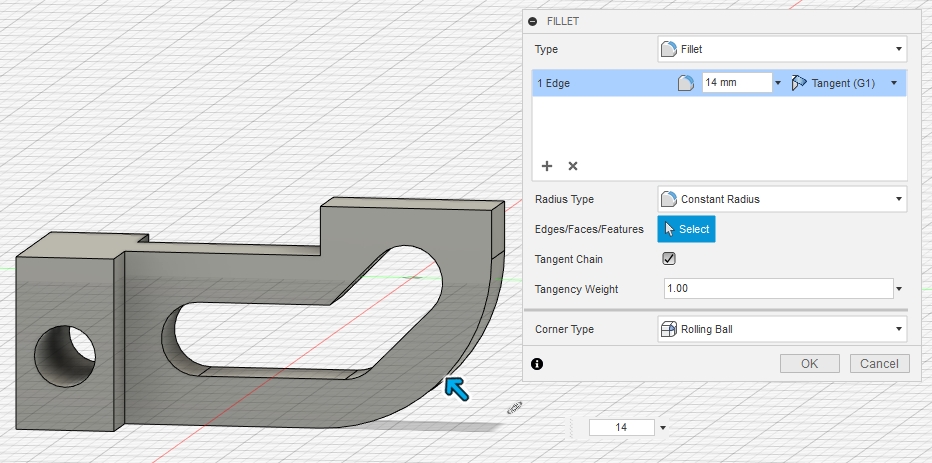Click the Rolling Ball corner icon
This screenshot has width=932, height=463.
pos(669,329)
